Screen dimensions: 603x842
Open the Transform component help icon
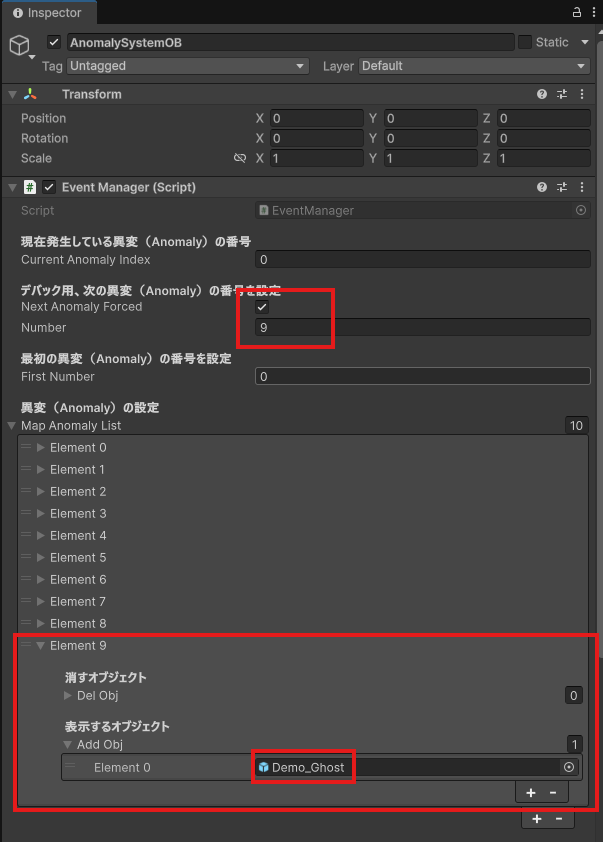pyautogui.click(x=542, y=94)
